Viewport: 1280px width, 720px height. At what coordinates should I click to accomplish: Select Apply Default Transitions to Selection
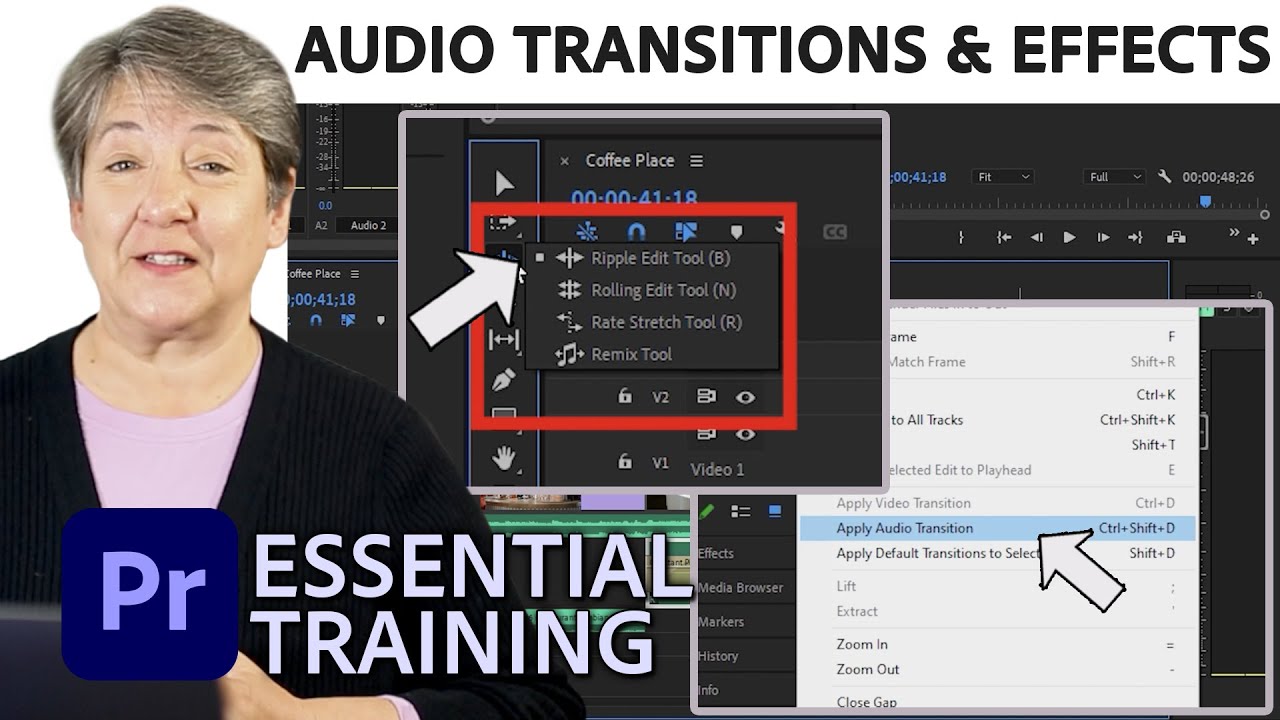997,553
